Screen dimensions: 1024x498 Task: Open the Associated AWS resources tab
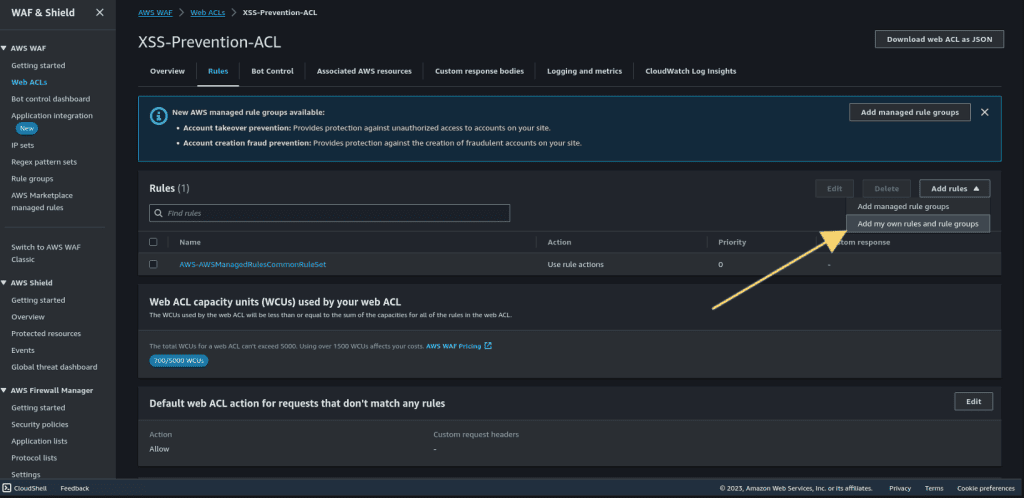point(364,71)
